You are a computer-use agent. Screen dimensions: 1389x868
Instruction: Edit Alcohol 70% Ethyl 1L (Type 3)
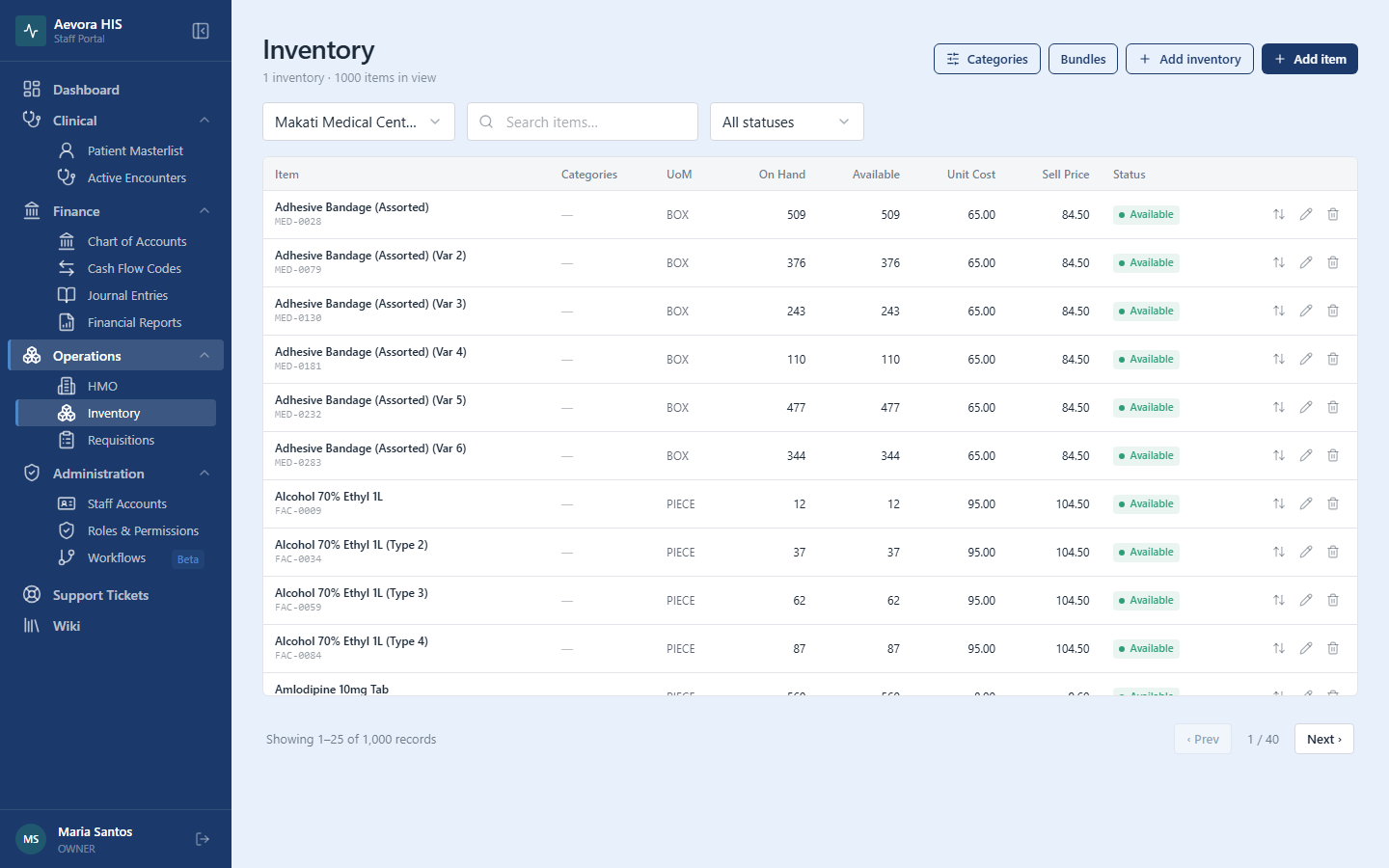pos(1306,600)
